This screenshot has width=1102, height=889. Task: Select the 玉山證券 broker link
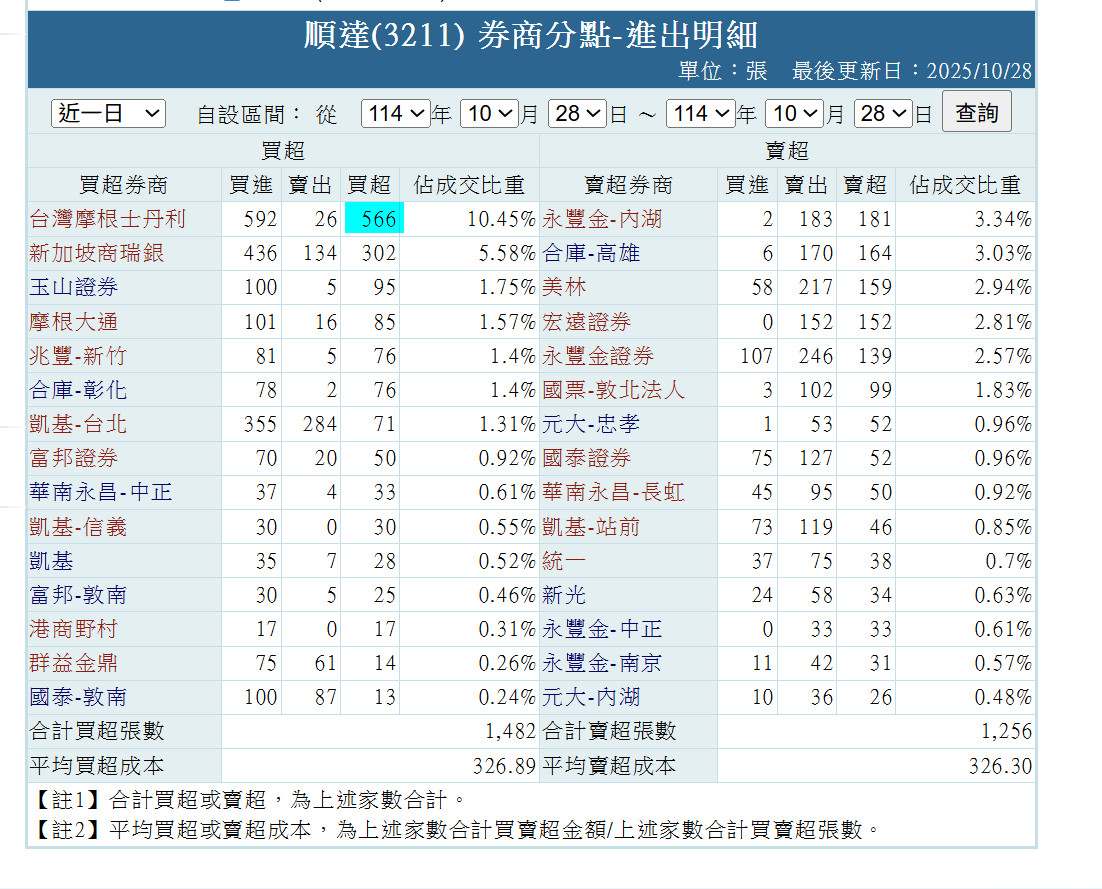[x=74, y=287]
